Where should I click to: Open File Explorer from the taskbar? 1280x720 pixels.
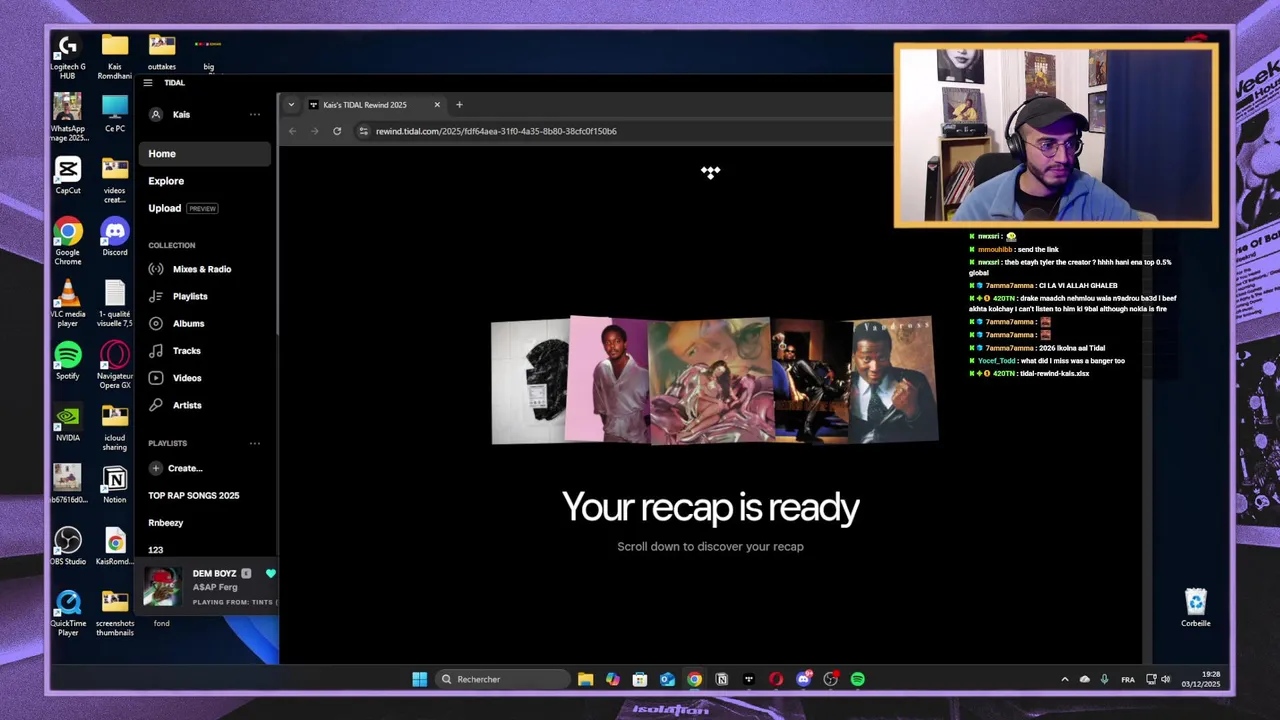click(586, 680)
